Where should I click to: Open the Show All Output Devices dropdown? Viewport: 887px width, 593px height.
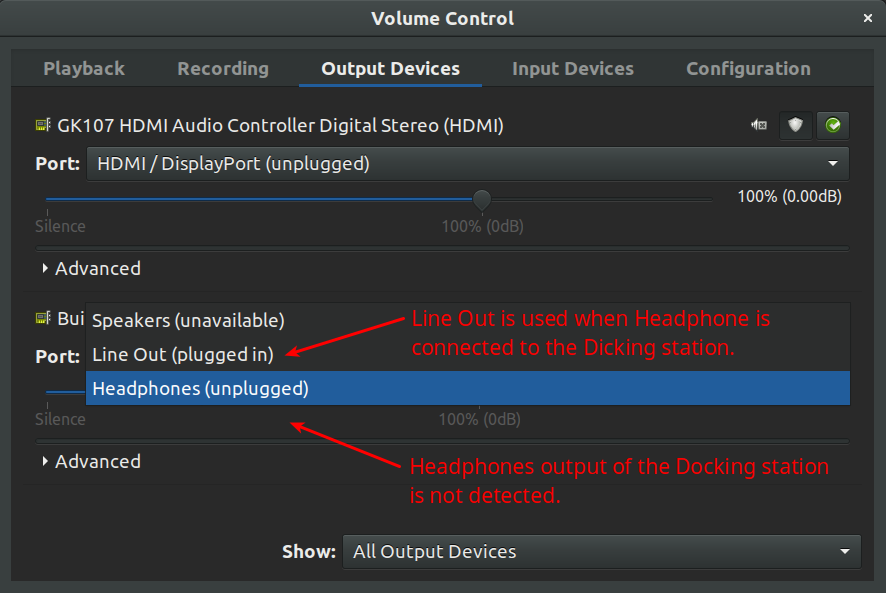600,551
